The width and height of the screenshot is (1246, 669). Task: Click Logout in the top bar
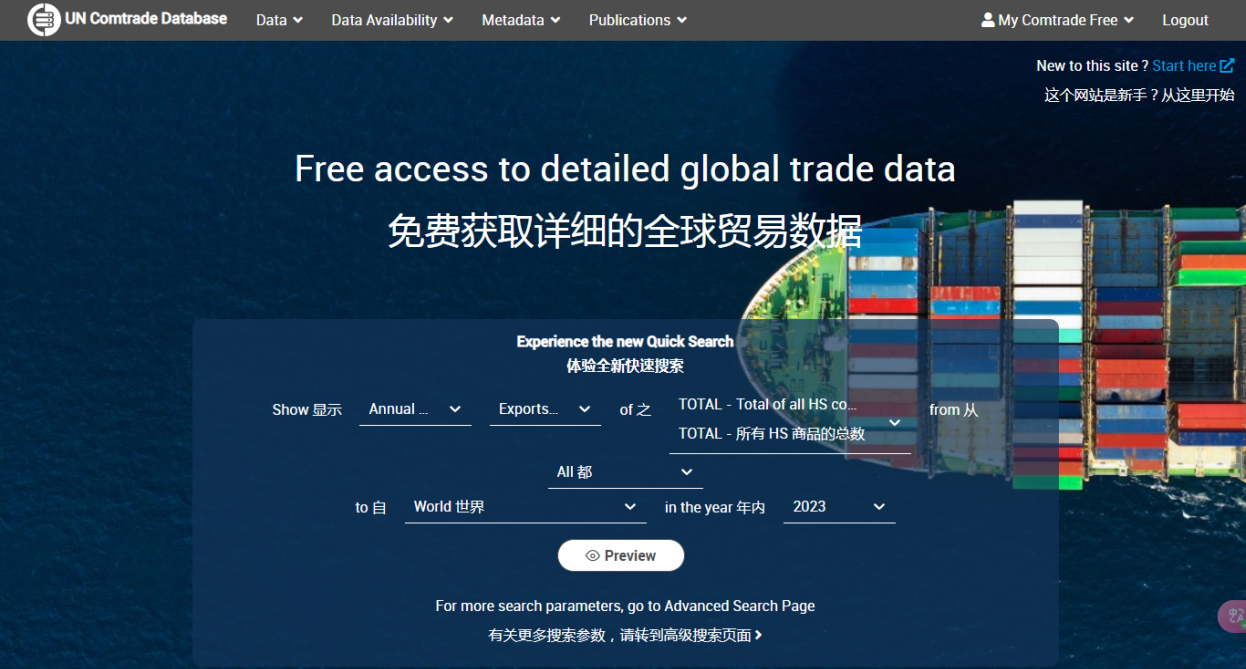click(x=1185, y=19)
